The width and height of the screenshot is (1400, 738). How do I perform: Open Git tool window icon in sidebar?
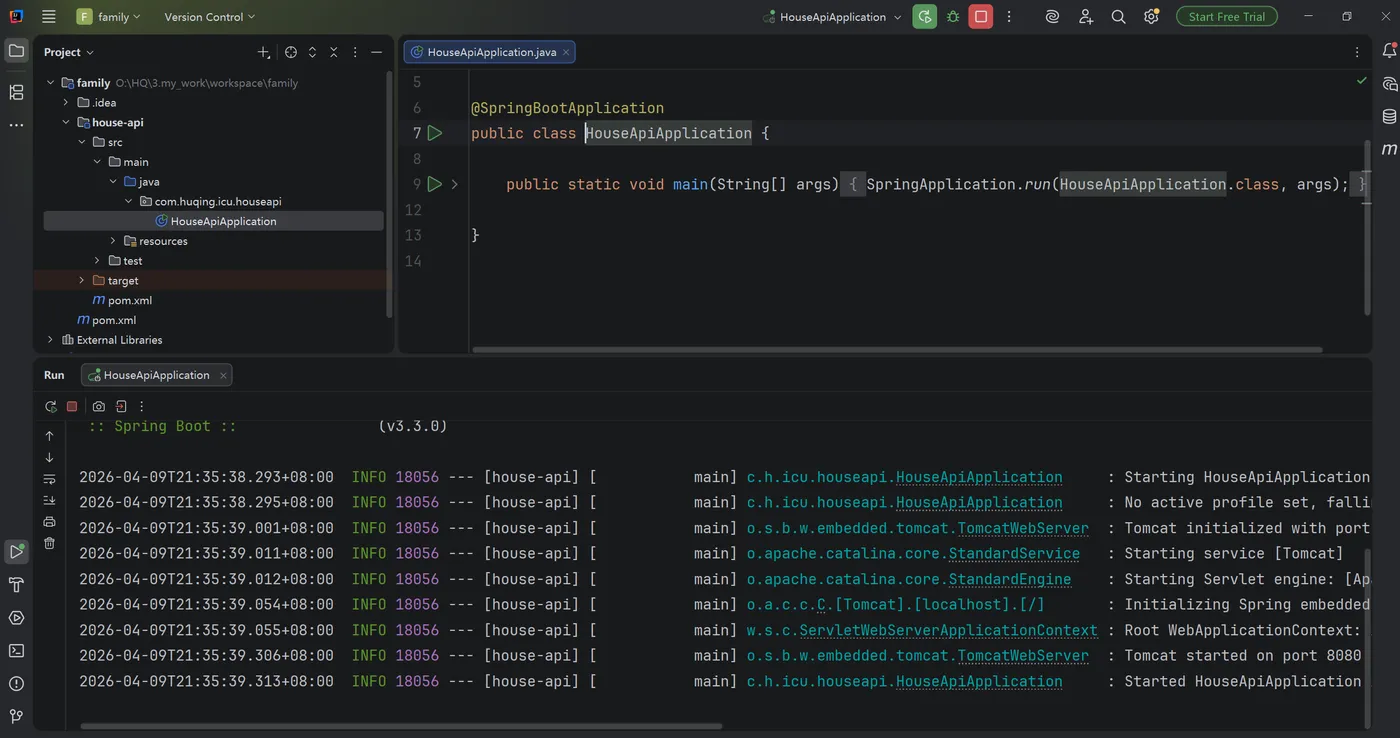click(16, 716)
